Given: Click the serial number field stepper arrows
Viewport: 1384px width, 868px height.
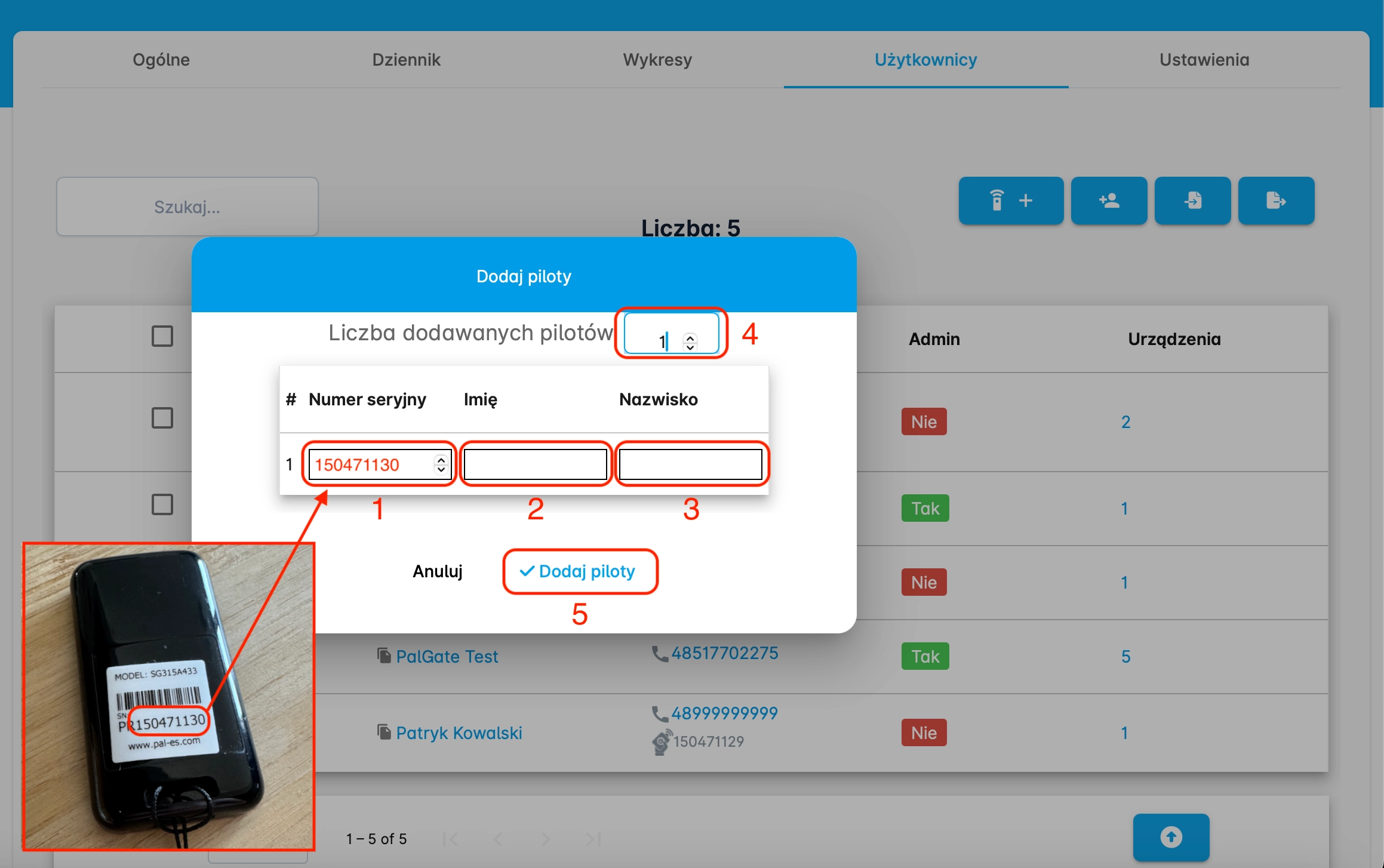Looking at the screenshot, I should point(441,464).
